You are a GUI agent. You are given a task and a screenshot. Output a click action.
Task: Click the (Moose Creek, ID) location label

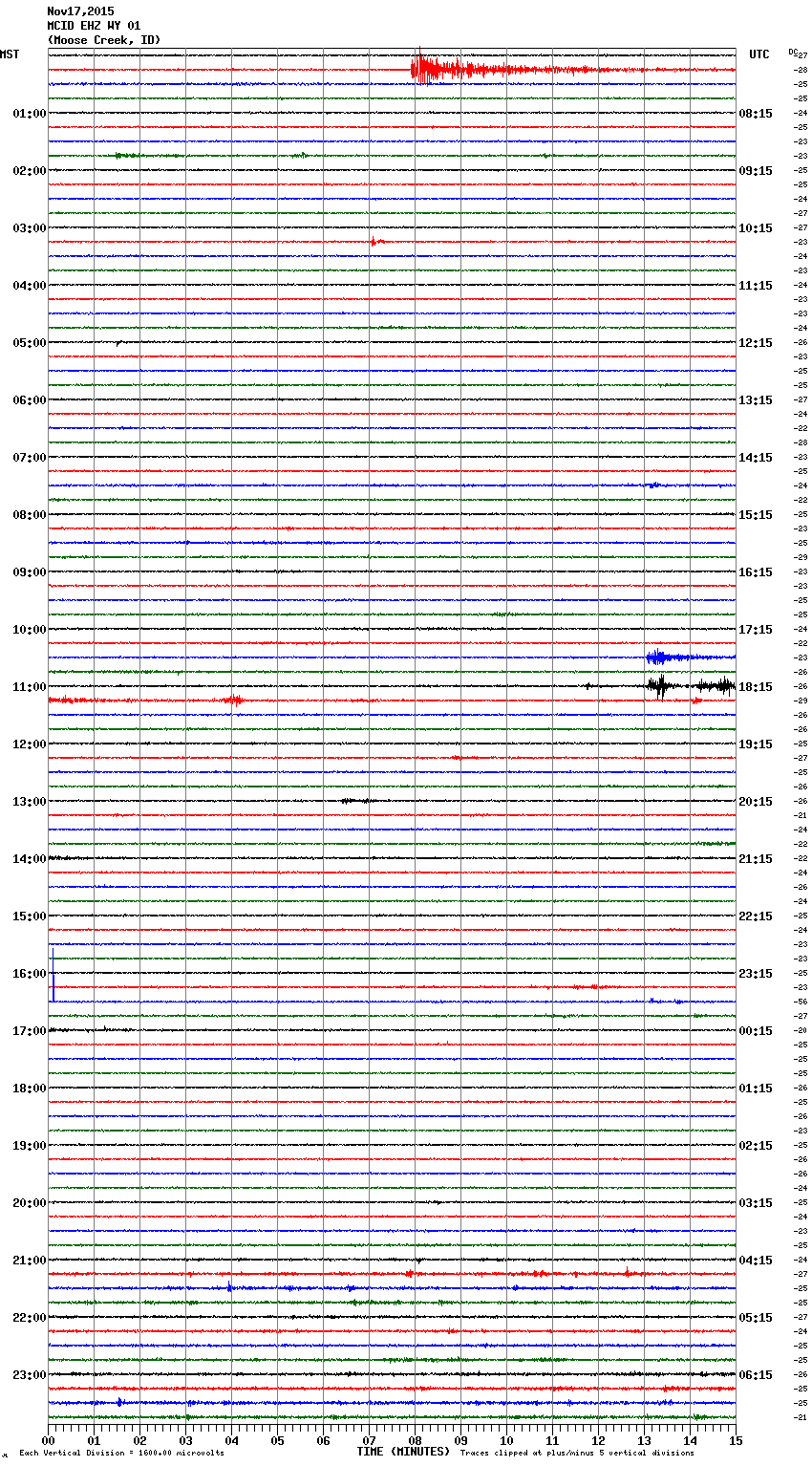click(104, 40)
